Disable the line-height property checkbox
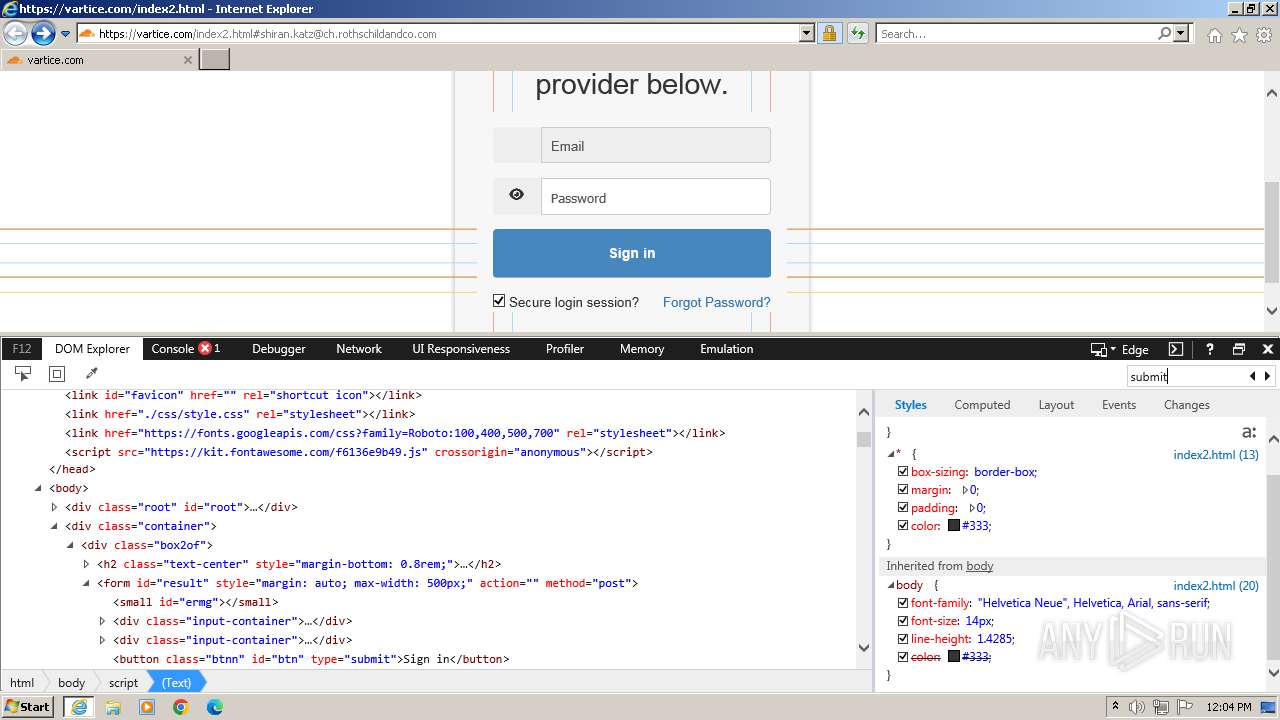The height and width of the screenshot is (720, 1280). pos(903,639)
